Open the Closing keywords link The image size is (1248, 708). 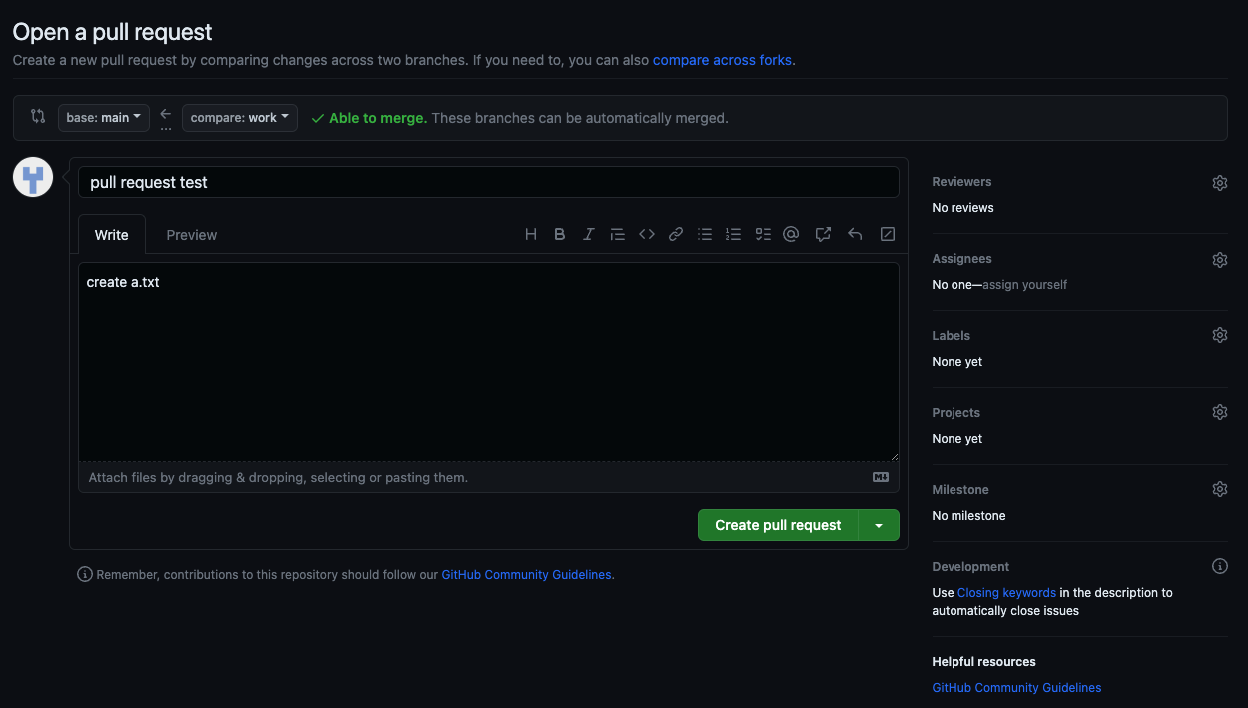(x=1006, y=593)
